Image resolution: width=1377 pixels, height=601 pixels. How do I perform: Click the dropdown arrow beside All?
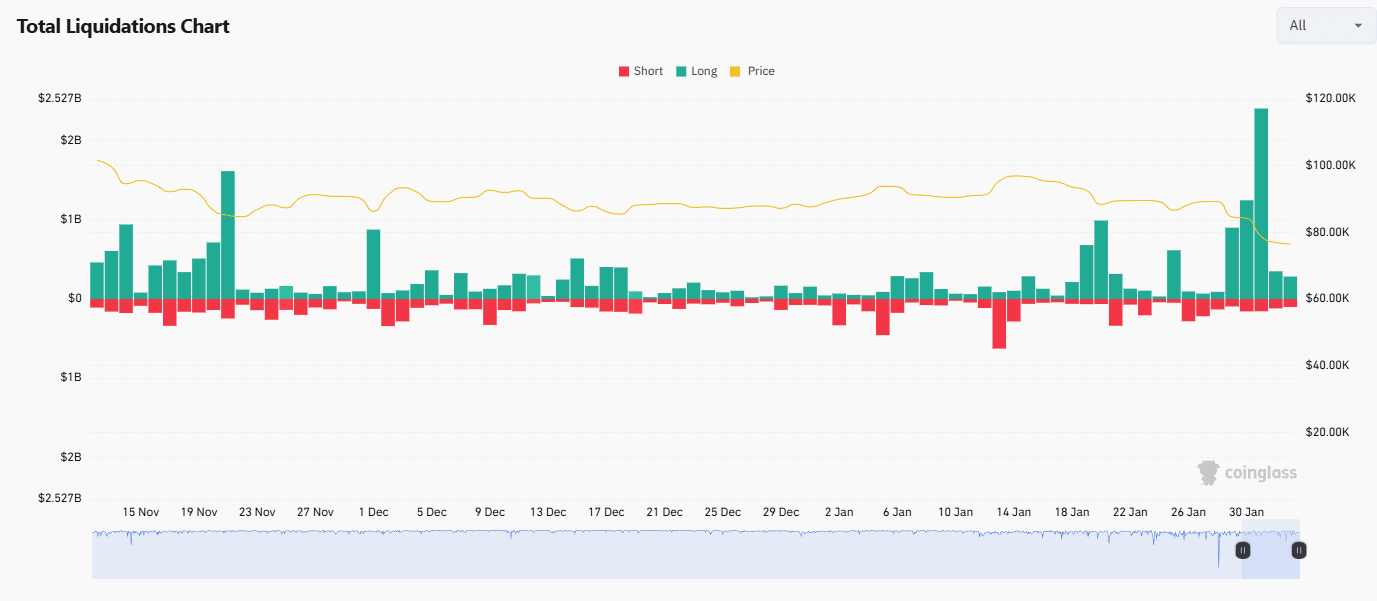pos(1358,26)
